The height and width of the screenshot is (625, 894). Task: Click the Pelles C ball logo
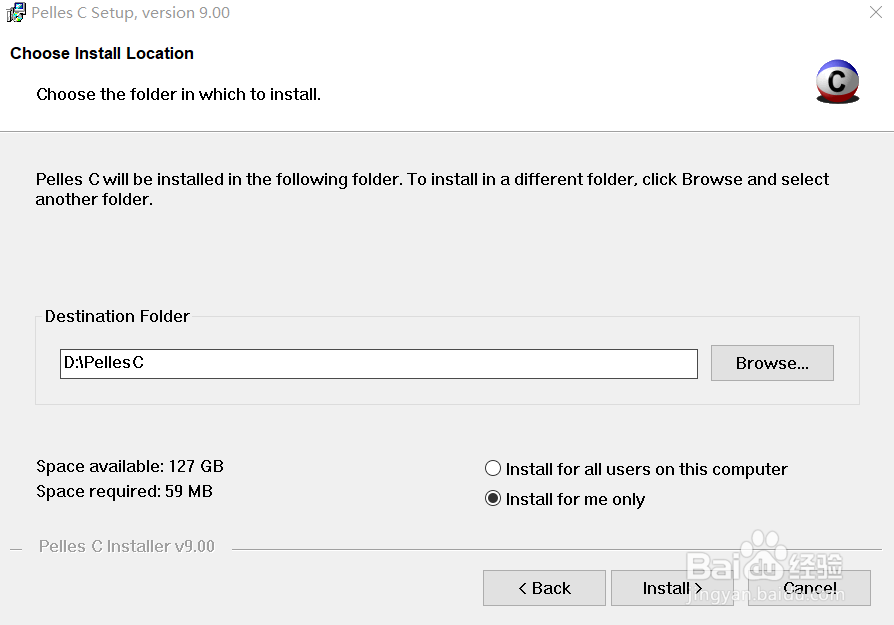[x=837, y=83]
